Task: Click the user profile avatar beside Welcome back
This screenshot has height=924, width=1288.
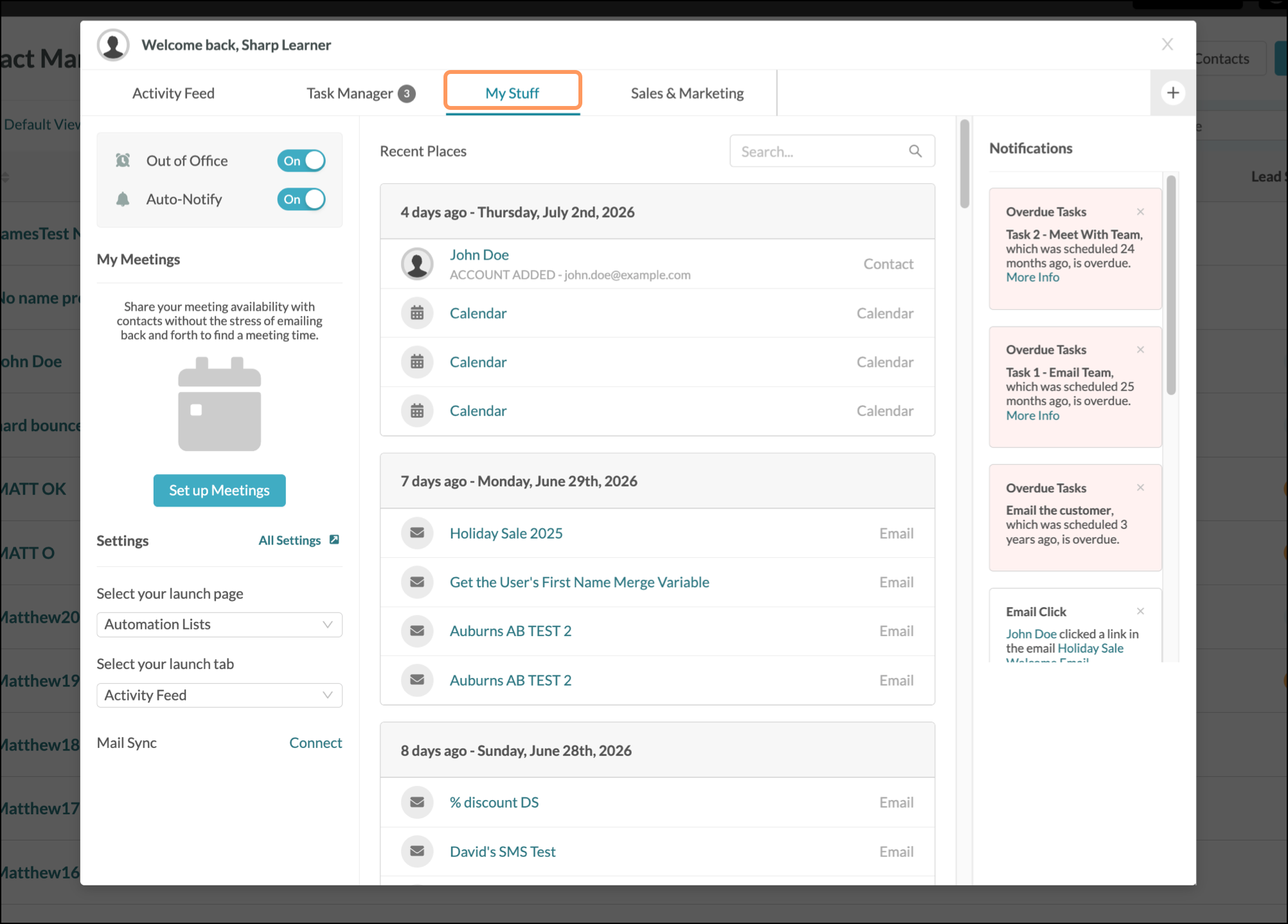Action: pyautogui.click(x=113, y=45)
